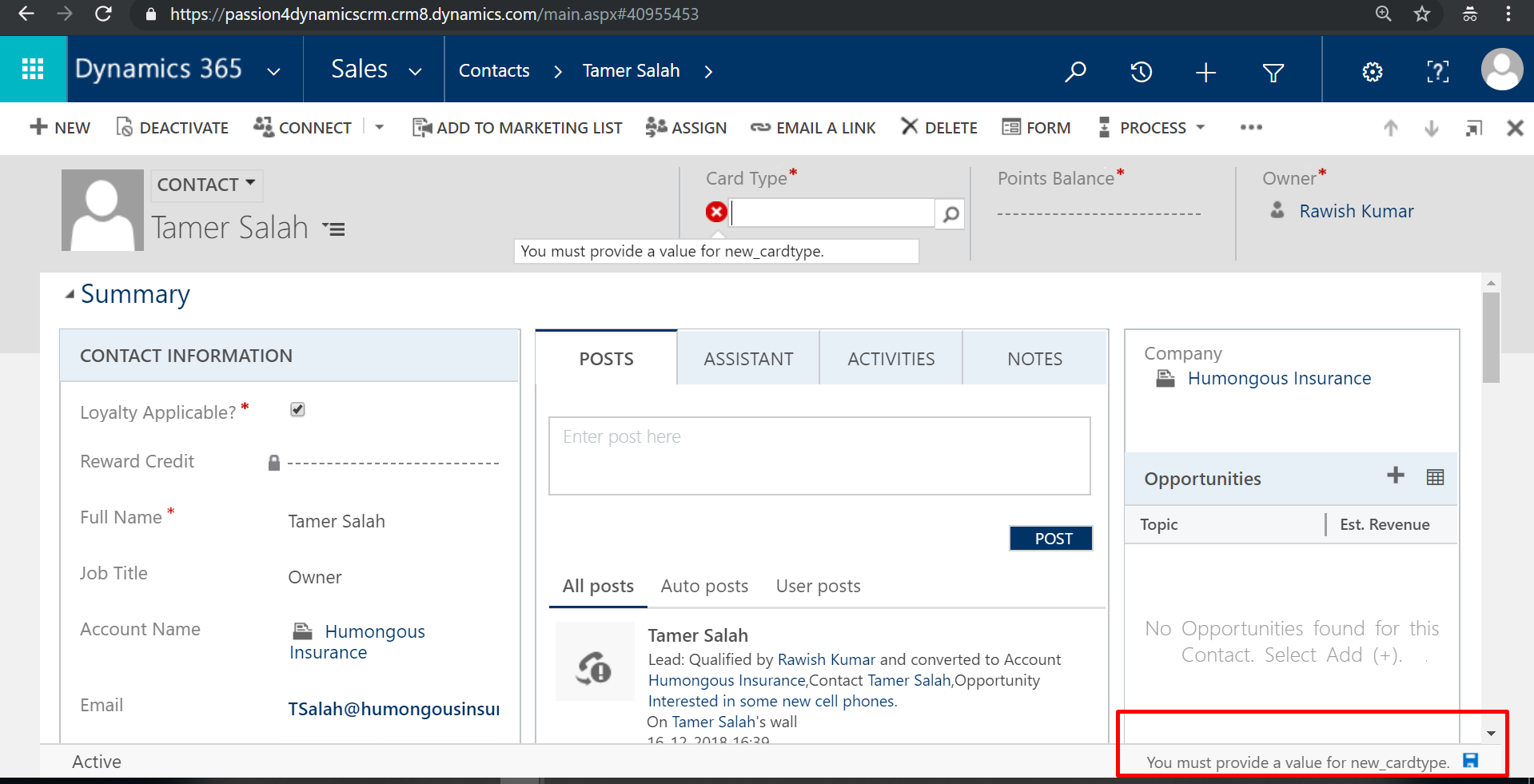Open Opportunities grid view icon
Viewport: 1534px width, 784px height.
(x=1435, y=477)
